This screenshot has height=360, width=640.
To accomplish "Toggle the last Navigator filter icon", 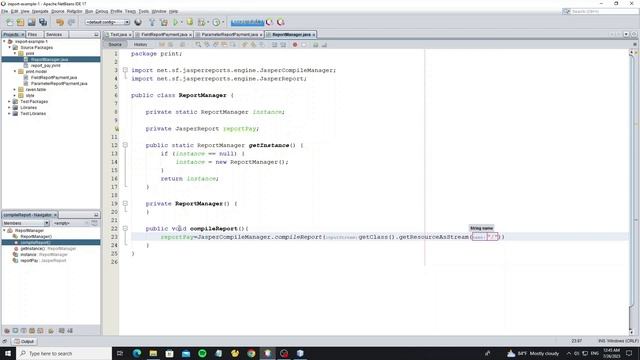I will coord(70,331).
